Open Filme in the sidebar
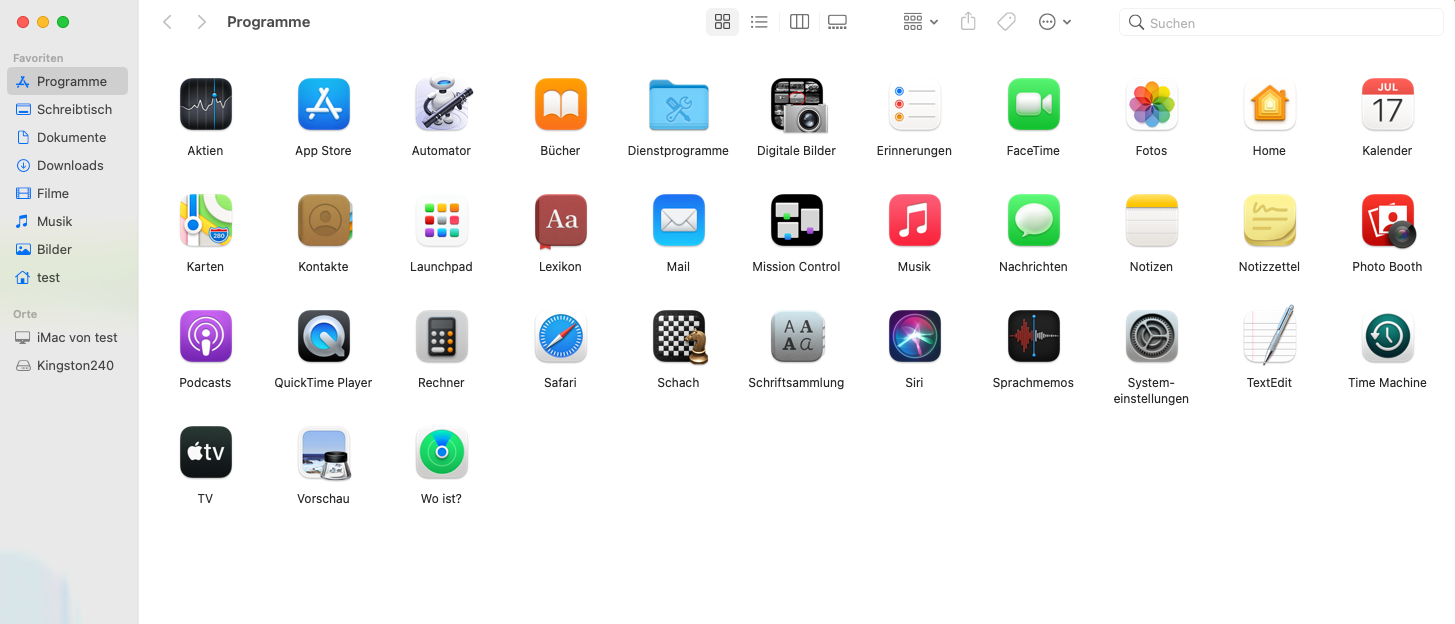This screenshot has height=624, width=1455. (x=67, y=193)
